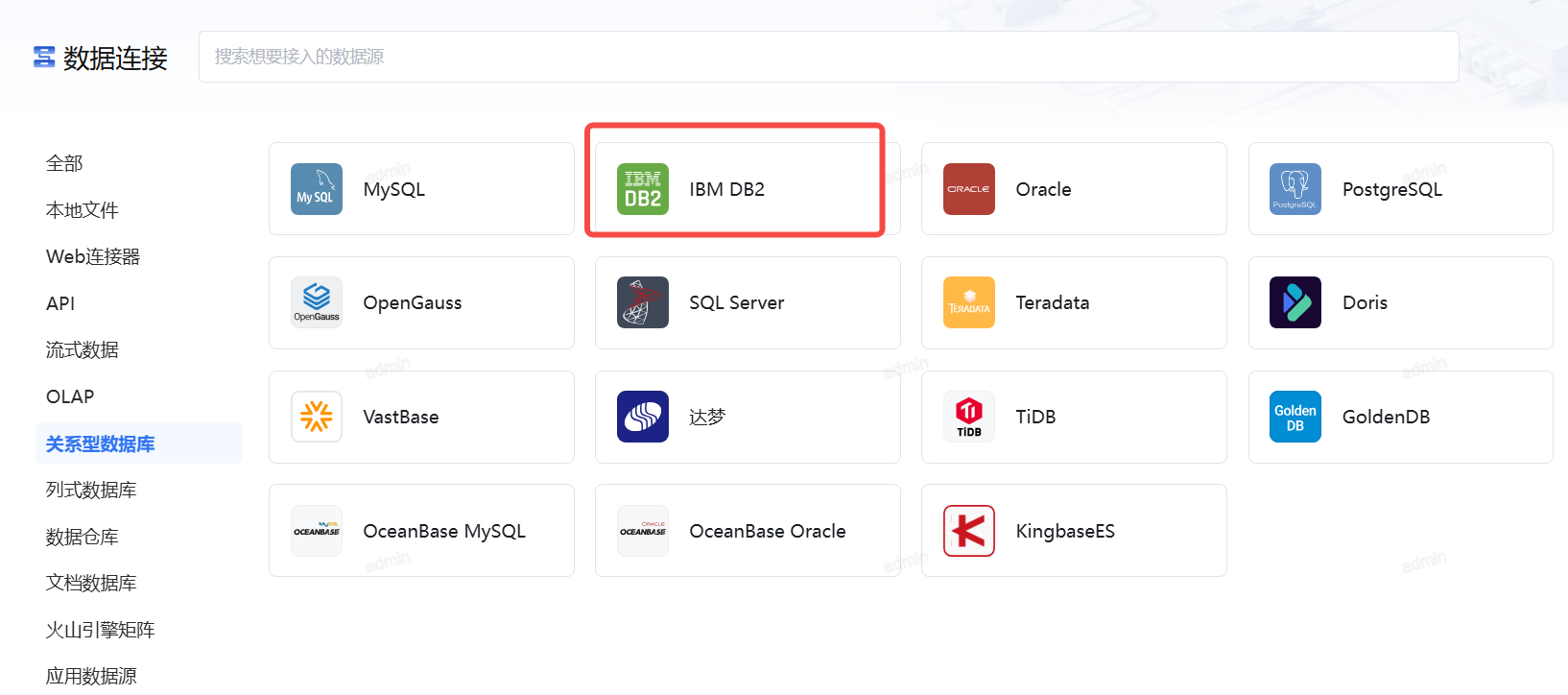1568x695 pixels.
Task: Select the OceanBase MySQL card label
Action: coord(444,531)
